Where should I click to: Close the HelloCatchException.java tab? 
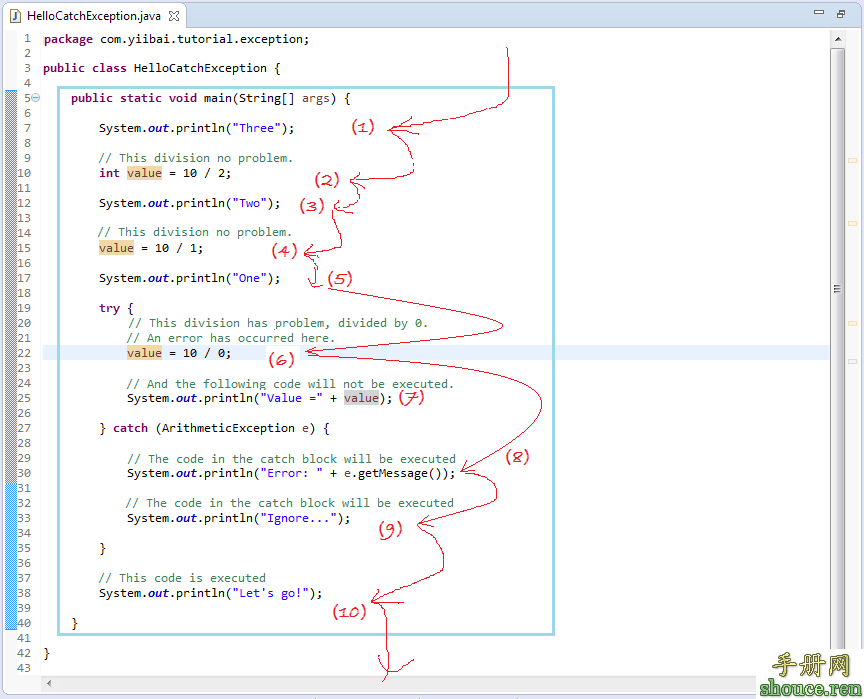coord(174,16)
